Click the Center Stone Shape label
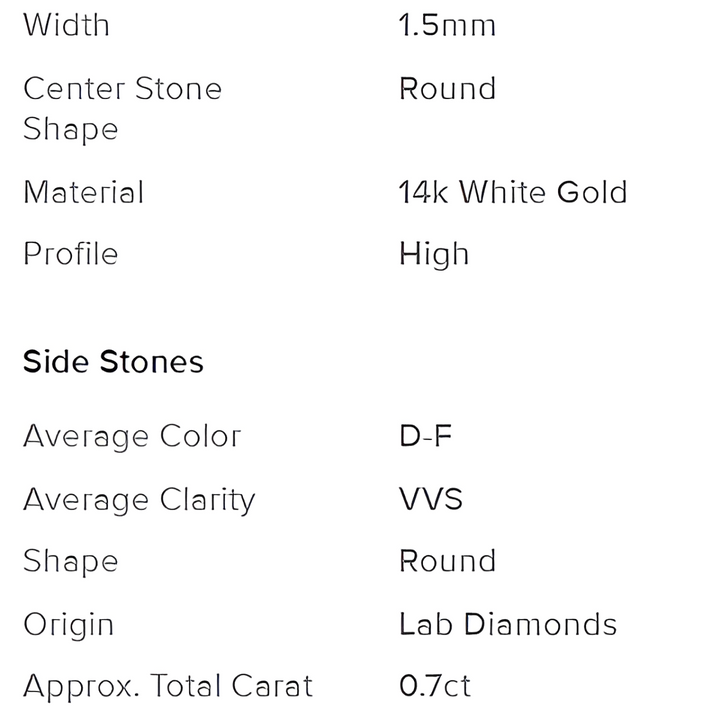This screenshot has height=718, width=720. (122, 108)
